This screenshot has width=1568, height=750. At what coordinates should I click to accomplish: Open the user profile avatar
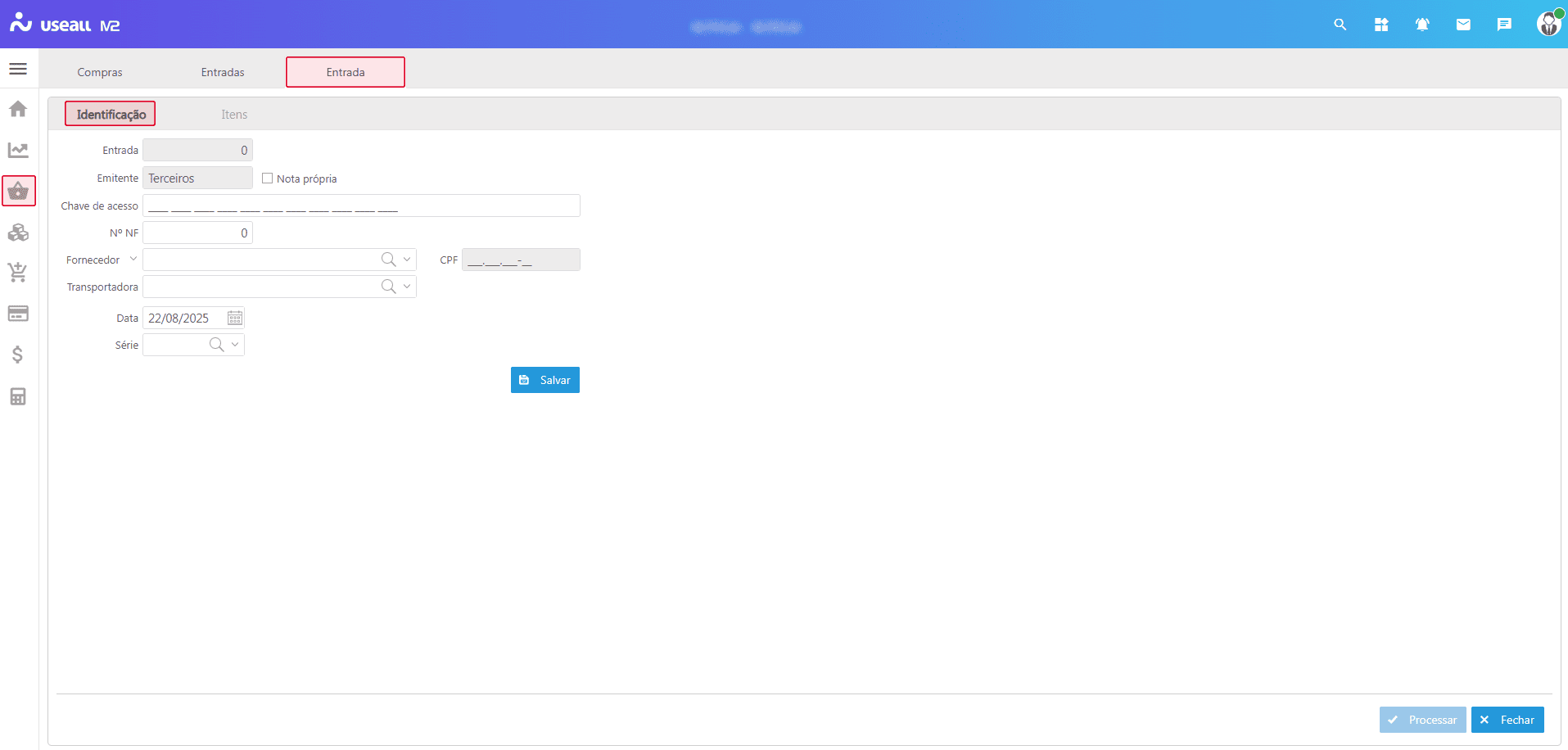tap(1548, 25)
